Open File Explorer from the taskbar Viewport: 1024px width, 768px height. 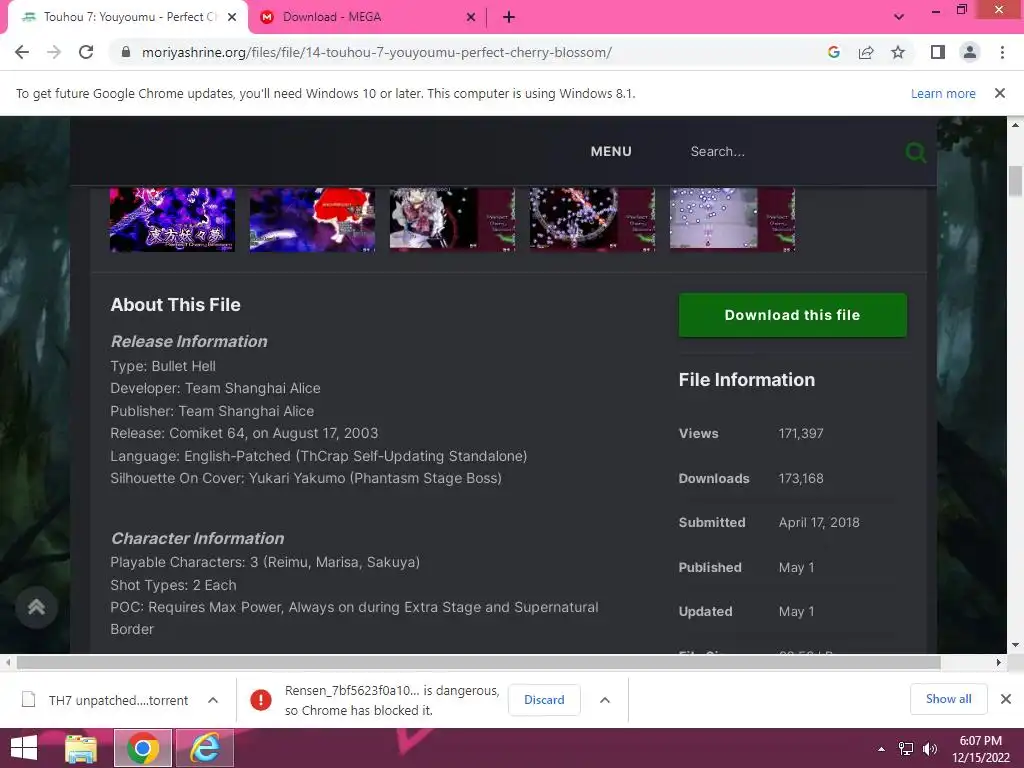81,748
